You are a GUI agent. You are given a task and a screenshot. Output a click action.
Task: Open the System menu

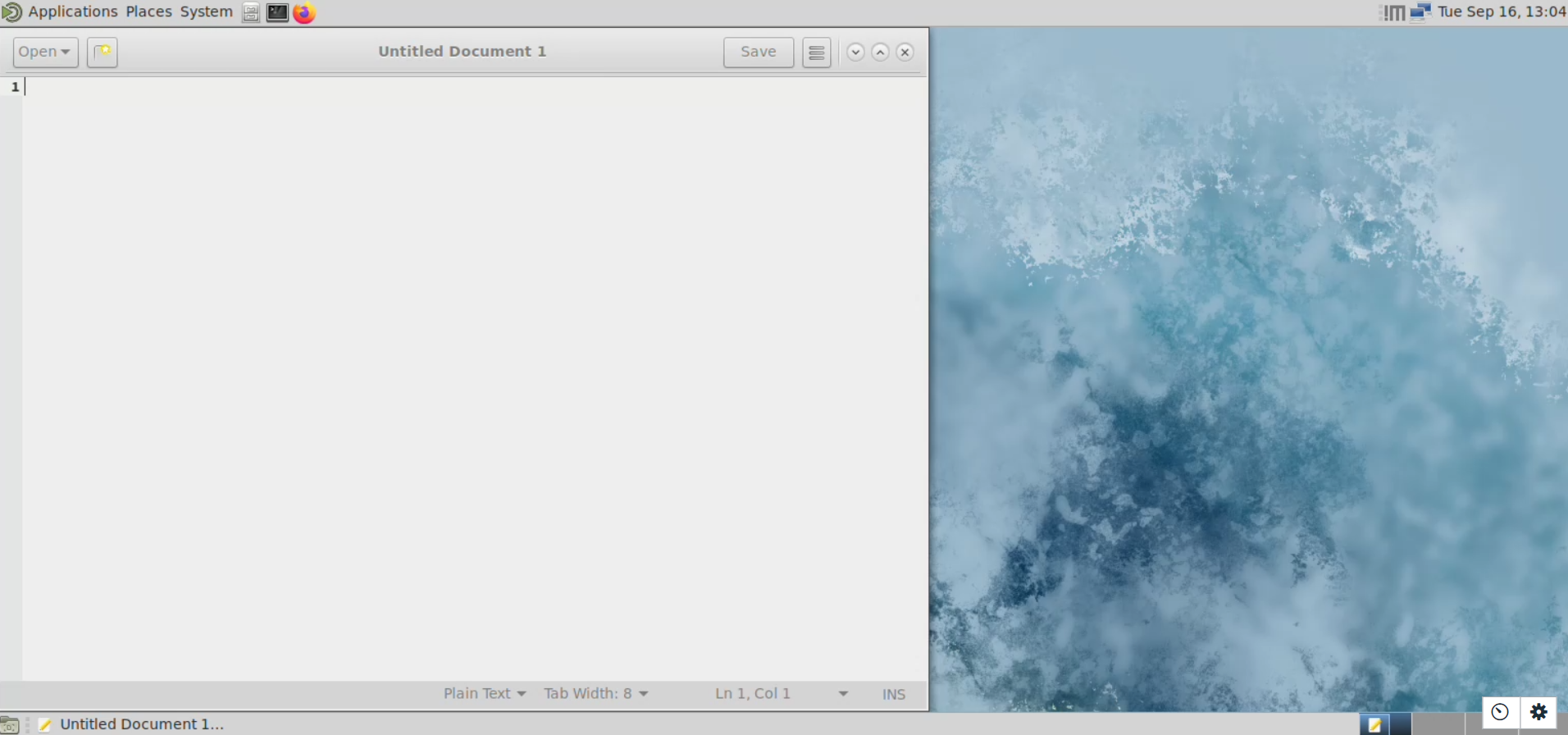coord(207,12)
